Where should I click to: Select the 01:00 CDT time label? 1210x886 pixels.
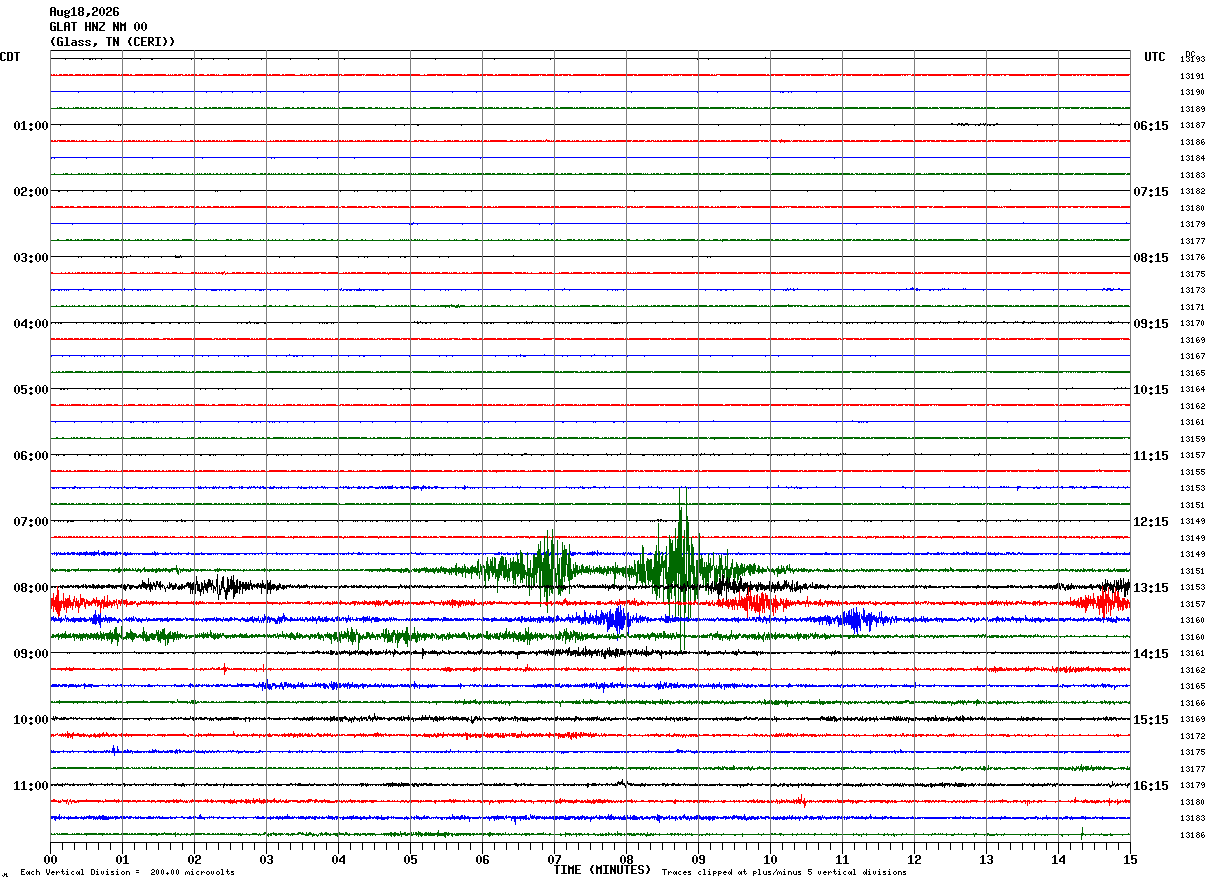30,126
